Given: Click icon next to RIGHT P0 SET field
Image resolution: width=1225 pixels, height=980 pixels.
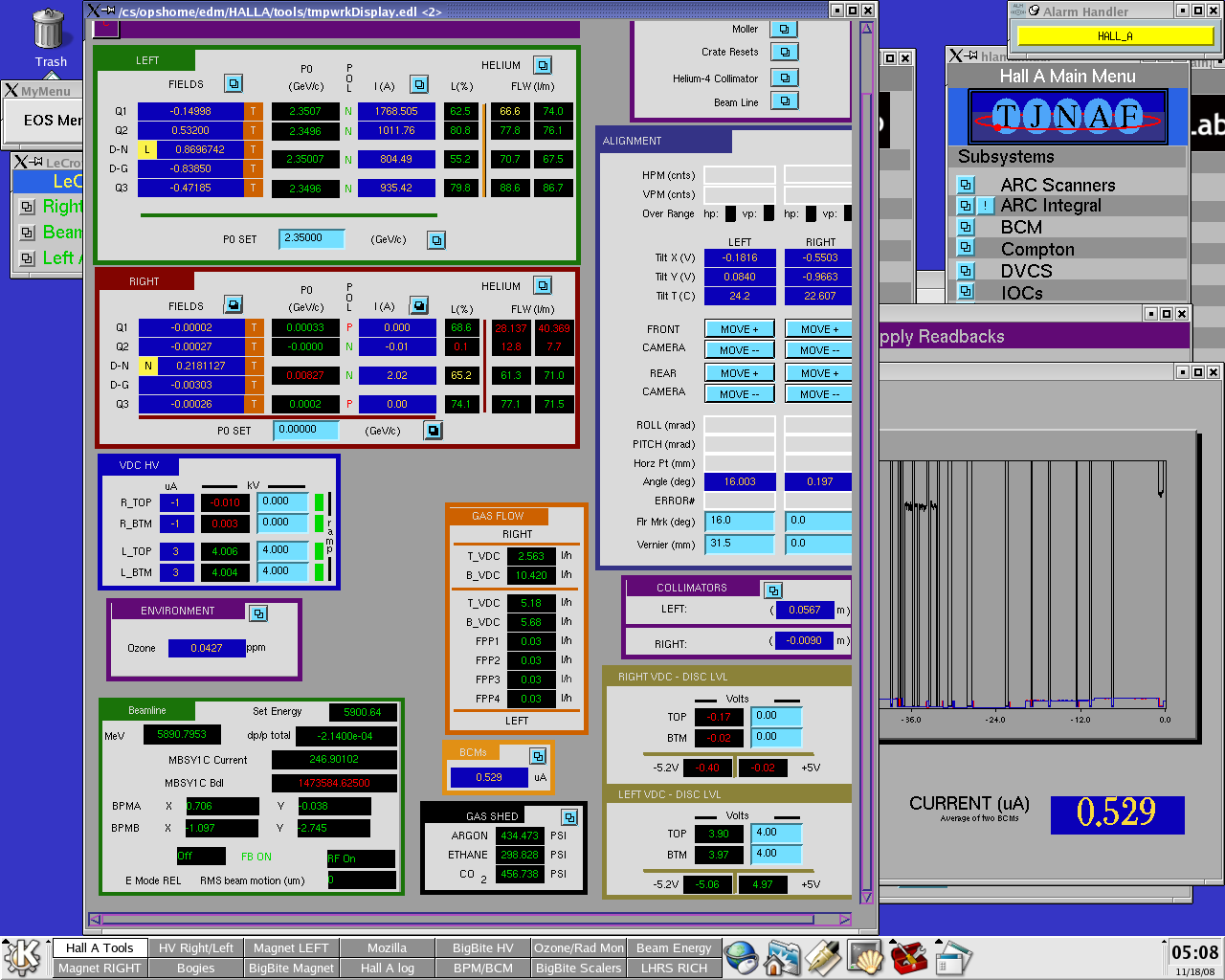Looking at the screenshot, I should (434, 431).
